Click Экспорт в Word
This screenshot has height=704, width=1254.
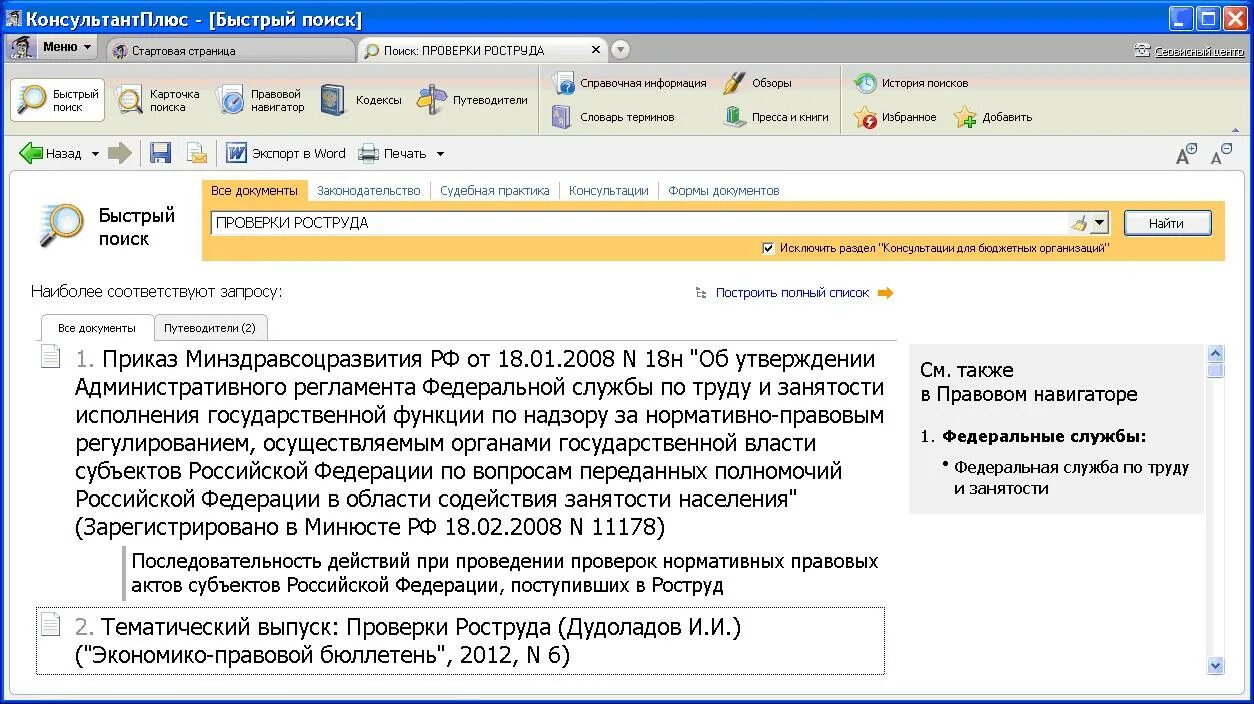pyautogui.click(x=286, y=153)
